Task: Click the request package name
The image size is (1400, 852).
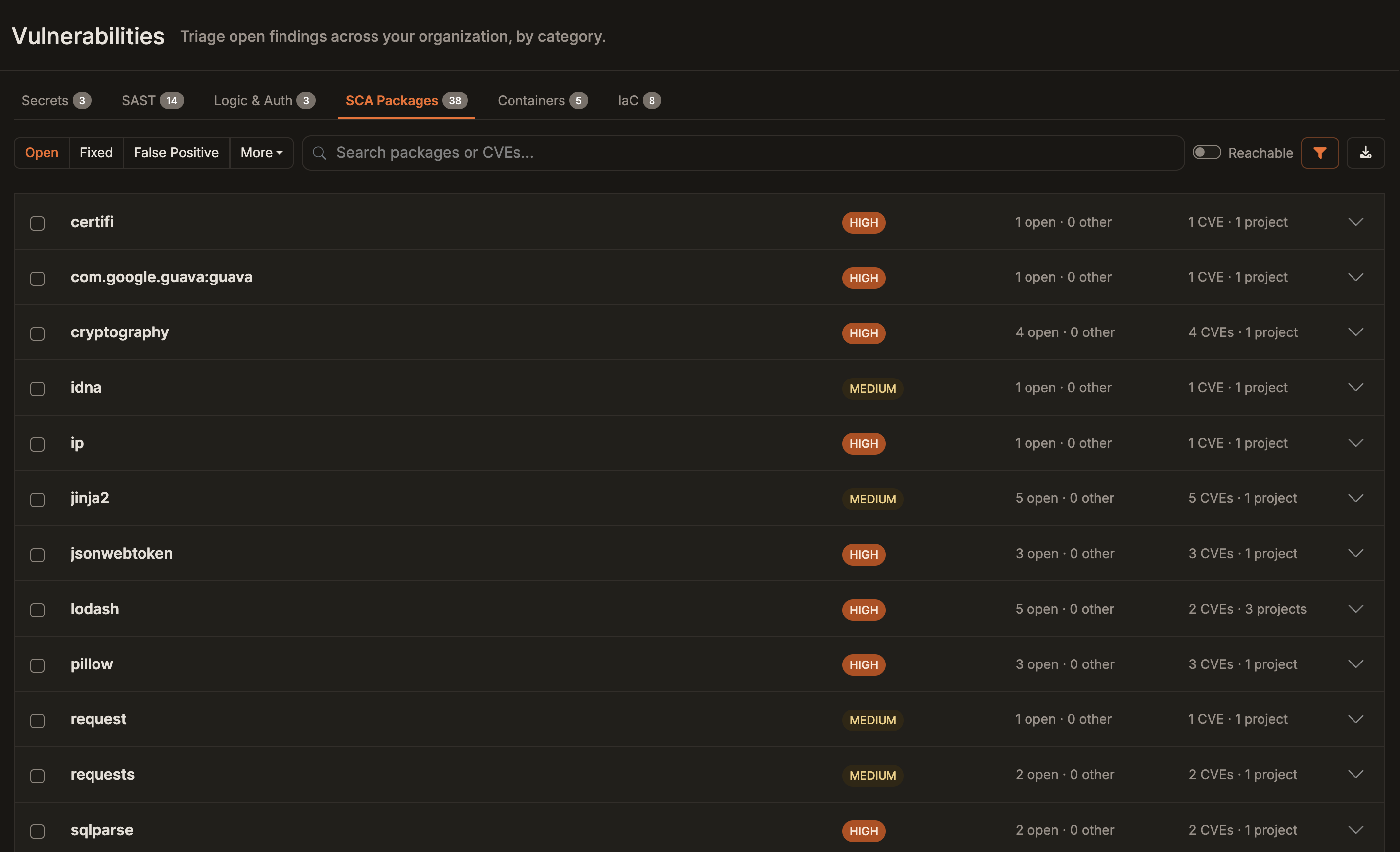Action: pos(98,719)
